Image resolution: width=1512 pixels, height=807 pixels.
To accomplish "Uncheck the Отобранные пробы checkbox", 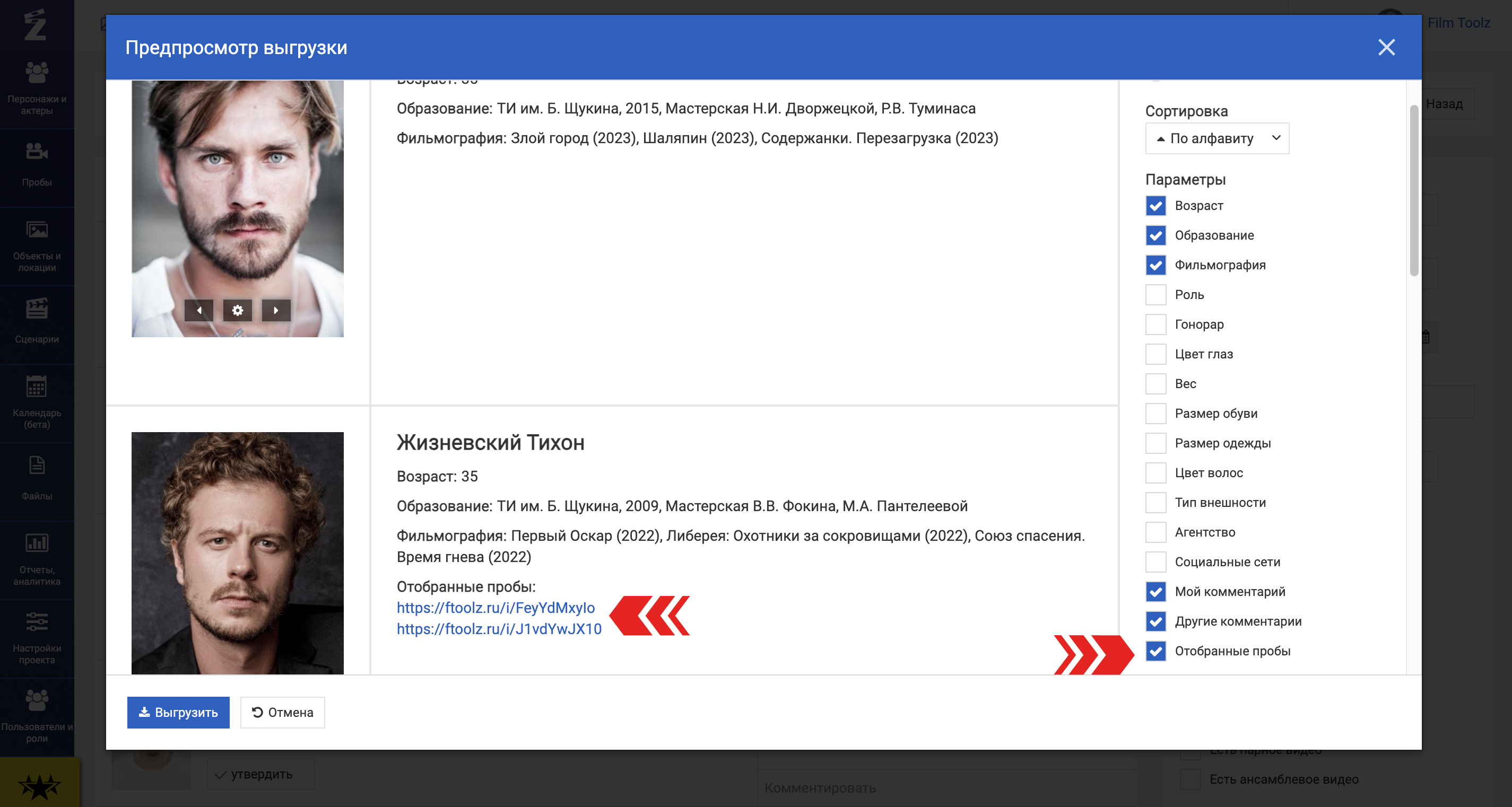I will tap(1155, 651).
